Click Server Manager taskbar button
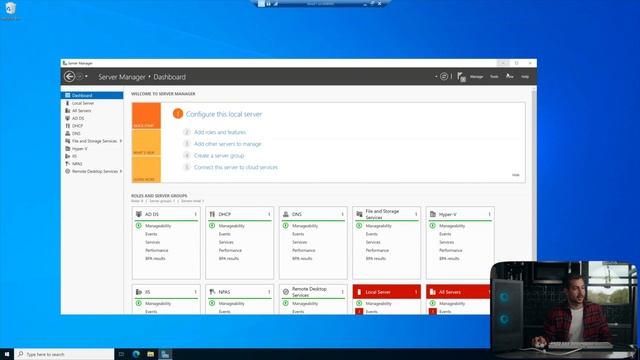 pyautogui.click(x=165, y=354)
